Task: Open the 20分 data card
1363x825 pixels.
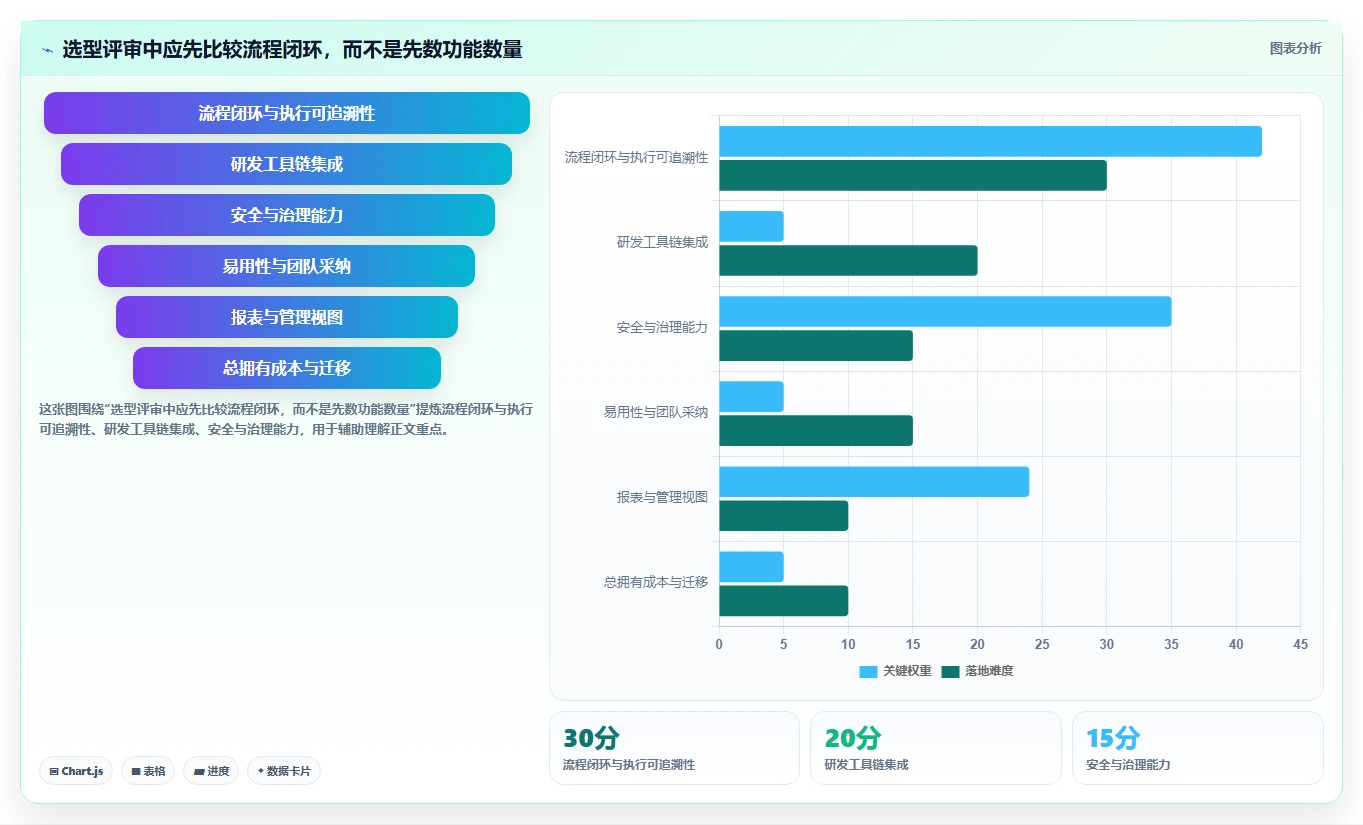Action: click(x=936, y=748)
